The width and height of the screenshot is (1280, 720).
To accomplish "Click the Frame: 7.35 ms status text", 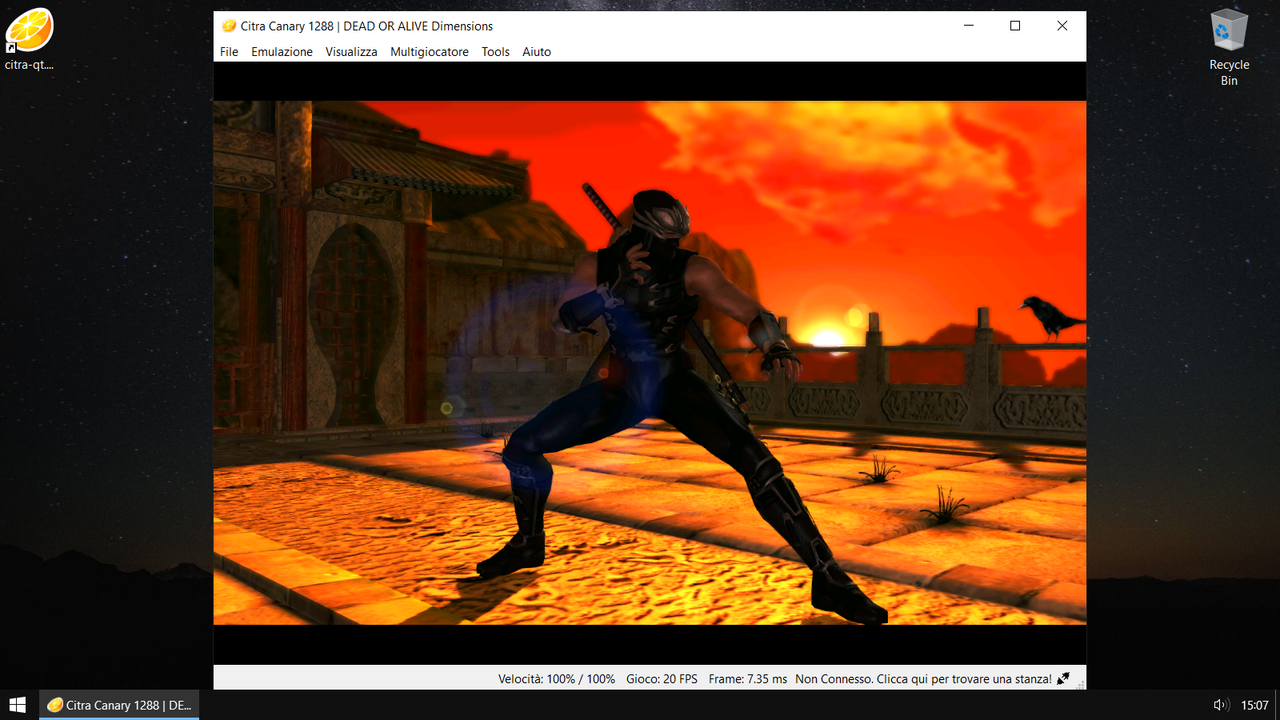I will tap(747, 679).
